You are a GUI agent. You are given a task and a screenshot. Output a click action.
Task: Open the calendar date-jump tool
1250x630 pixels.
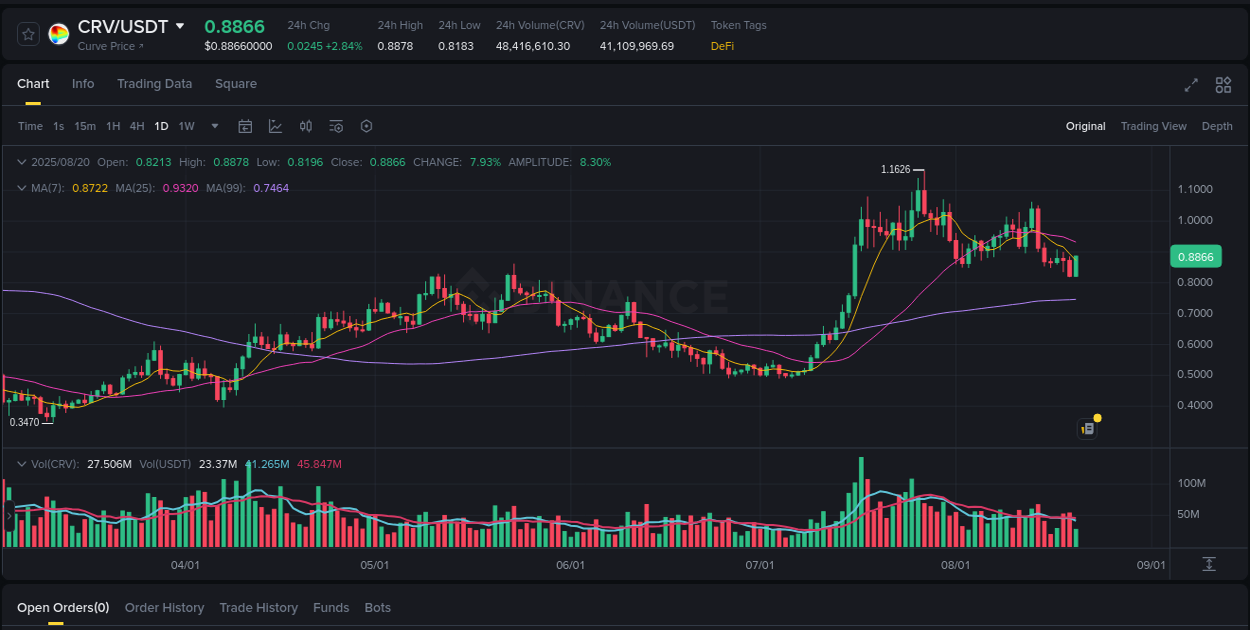(245, 126)
